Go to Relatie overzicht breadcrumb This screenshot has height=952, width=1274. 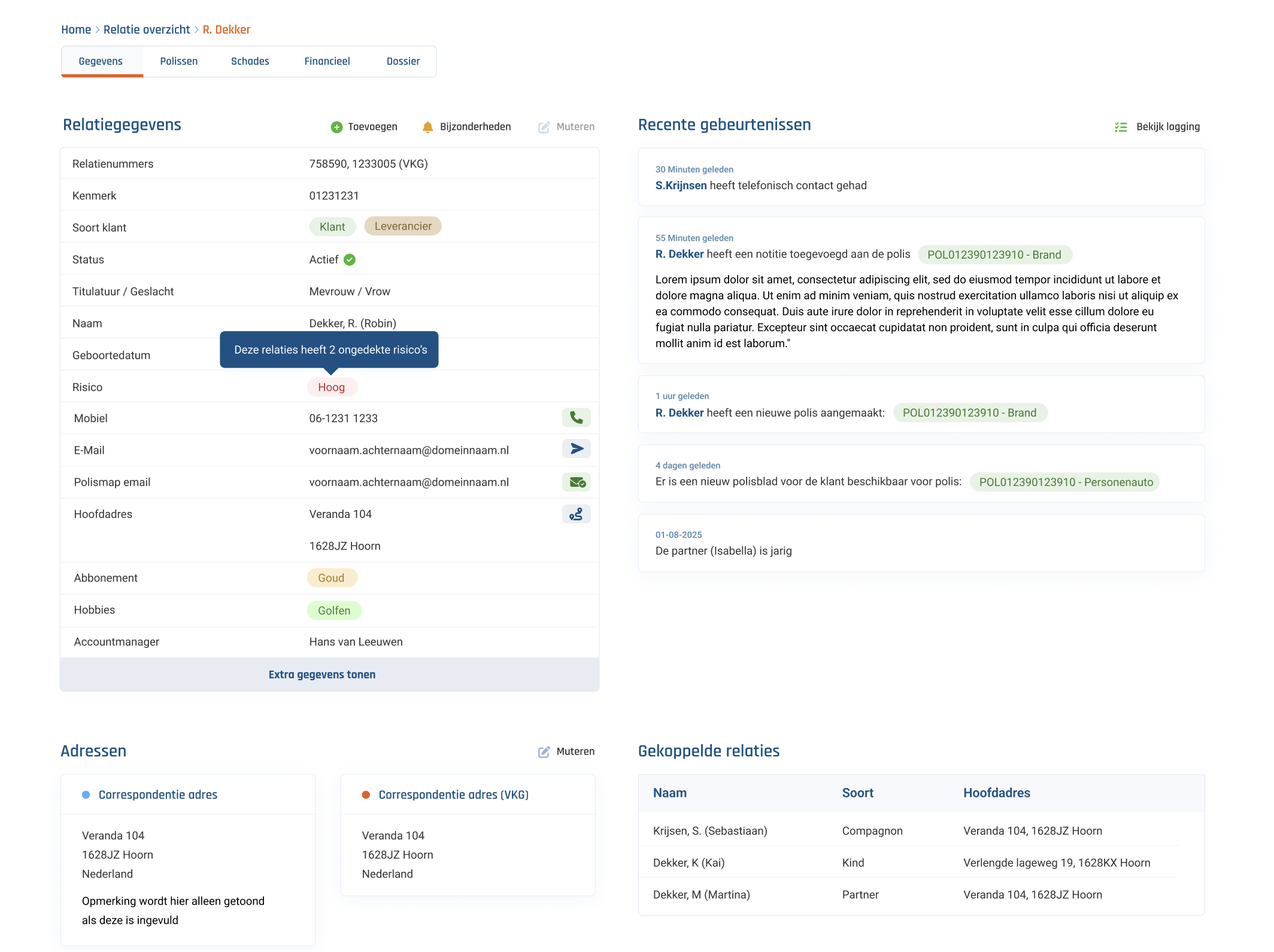point(147,29)
